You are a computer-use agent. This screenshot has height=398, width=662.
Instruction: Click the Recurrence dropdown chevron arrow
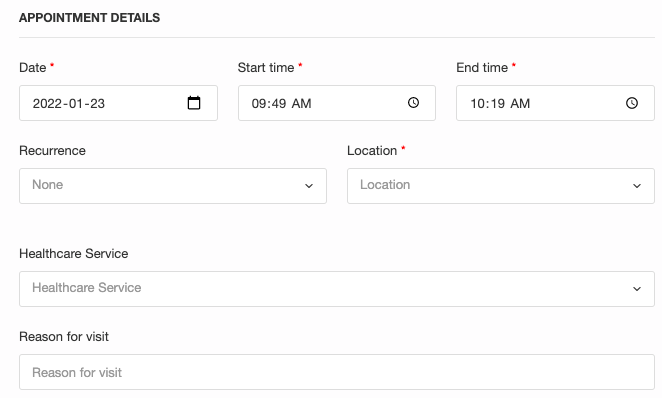point(309,186)
